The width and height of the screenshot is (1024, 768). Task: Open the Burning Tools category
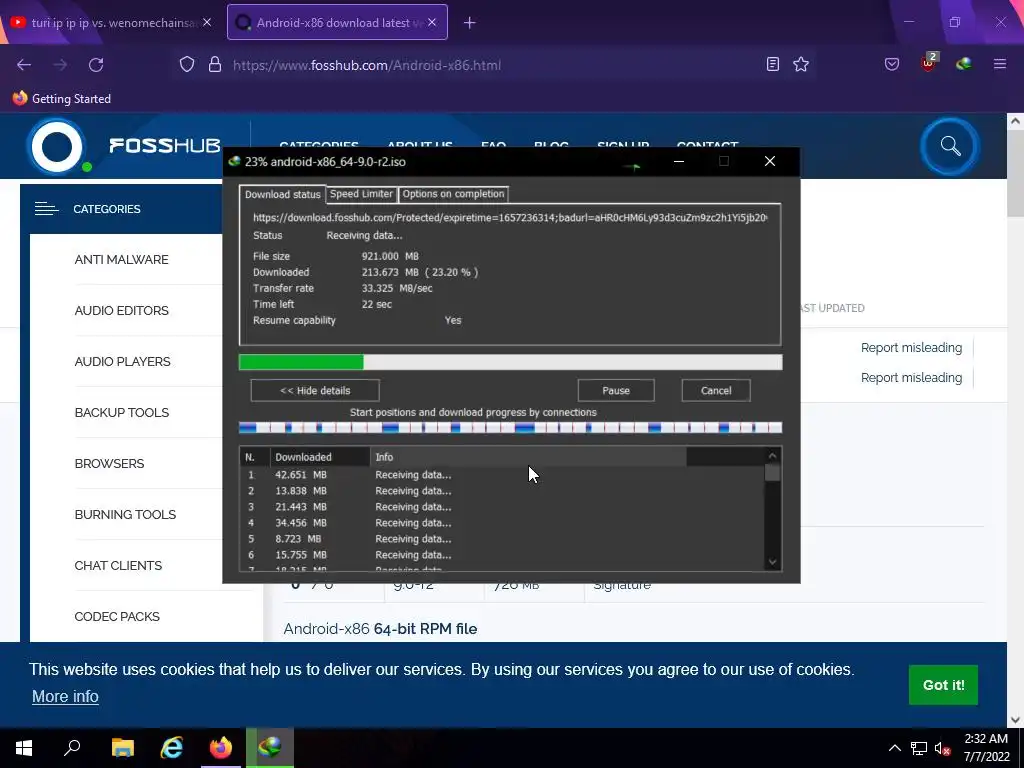(x=125, y=515)
